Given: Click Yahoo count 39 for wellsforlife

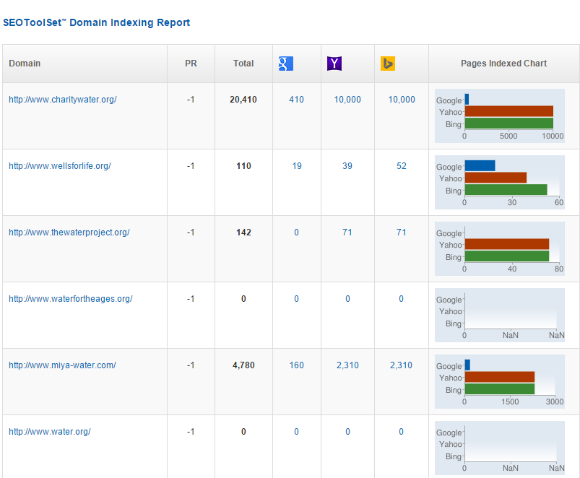Looking at the screenshot, I should click(x=347, y=166).
